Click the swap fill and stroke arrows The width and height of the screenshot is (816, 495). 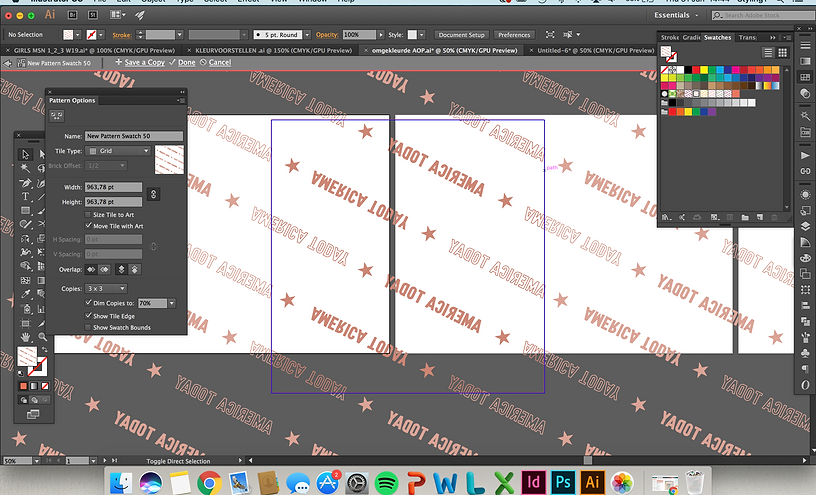[x=44, y=350]
